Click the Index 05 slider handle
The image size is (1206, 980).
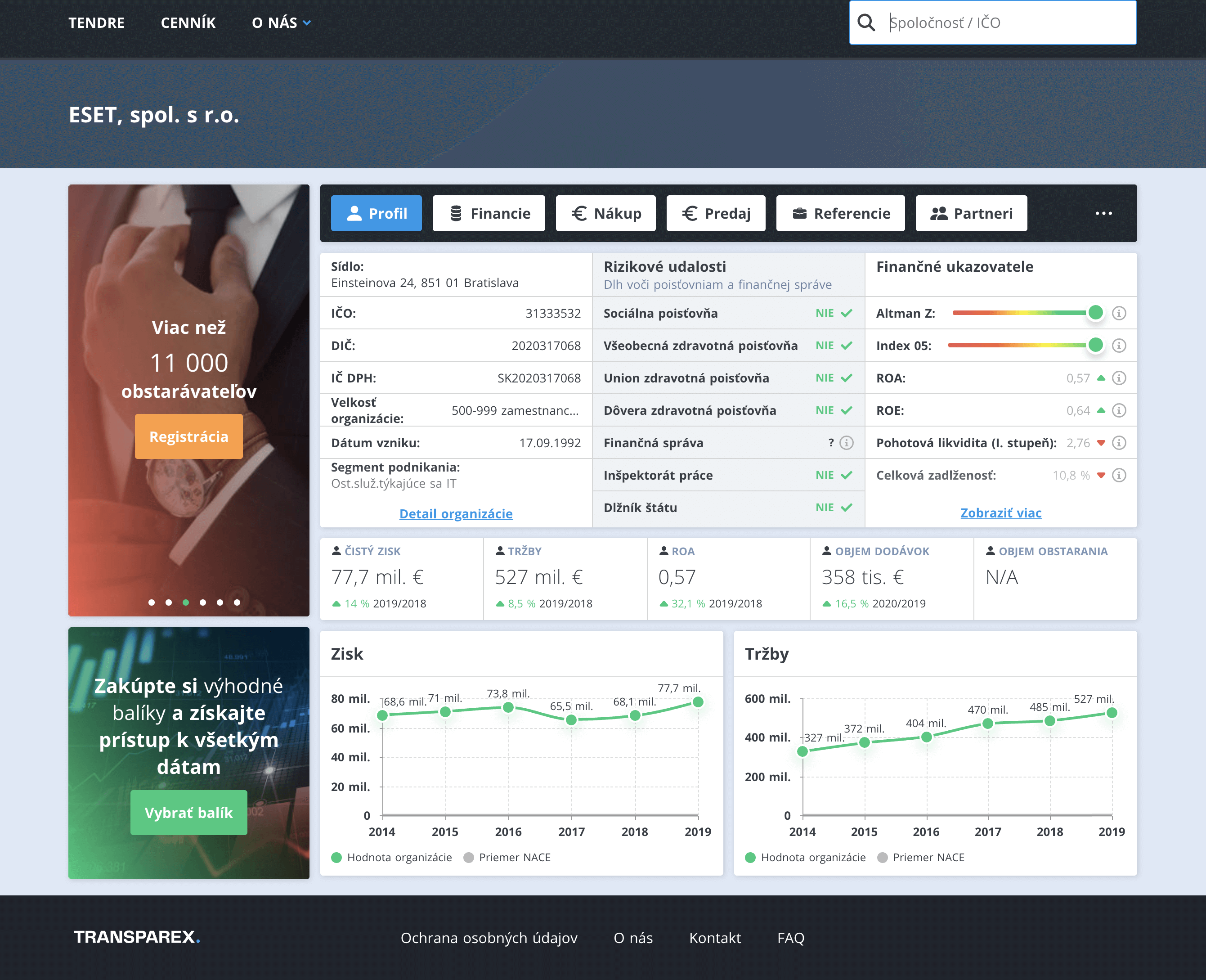1095,345
